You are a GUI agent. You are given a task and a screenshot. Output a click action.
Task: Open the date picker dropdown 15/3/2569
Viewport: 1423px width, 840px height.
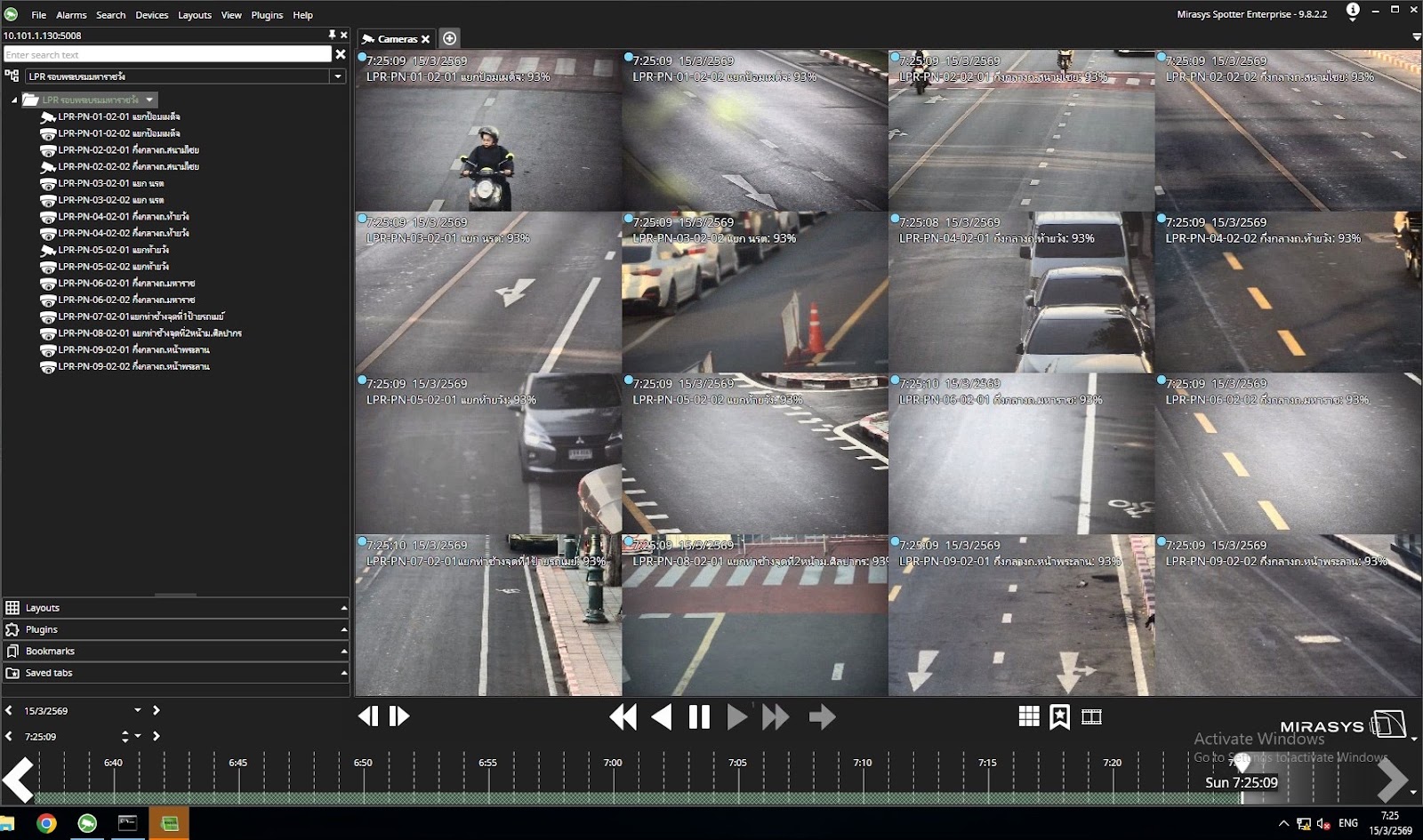point(138,710)
